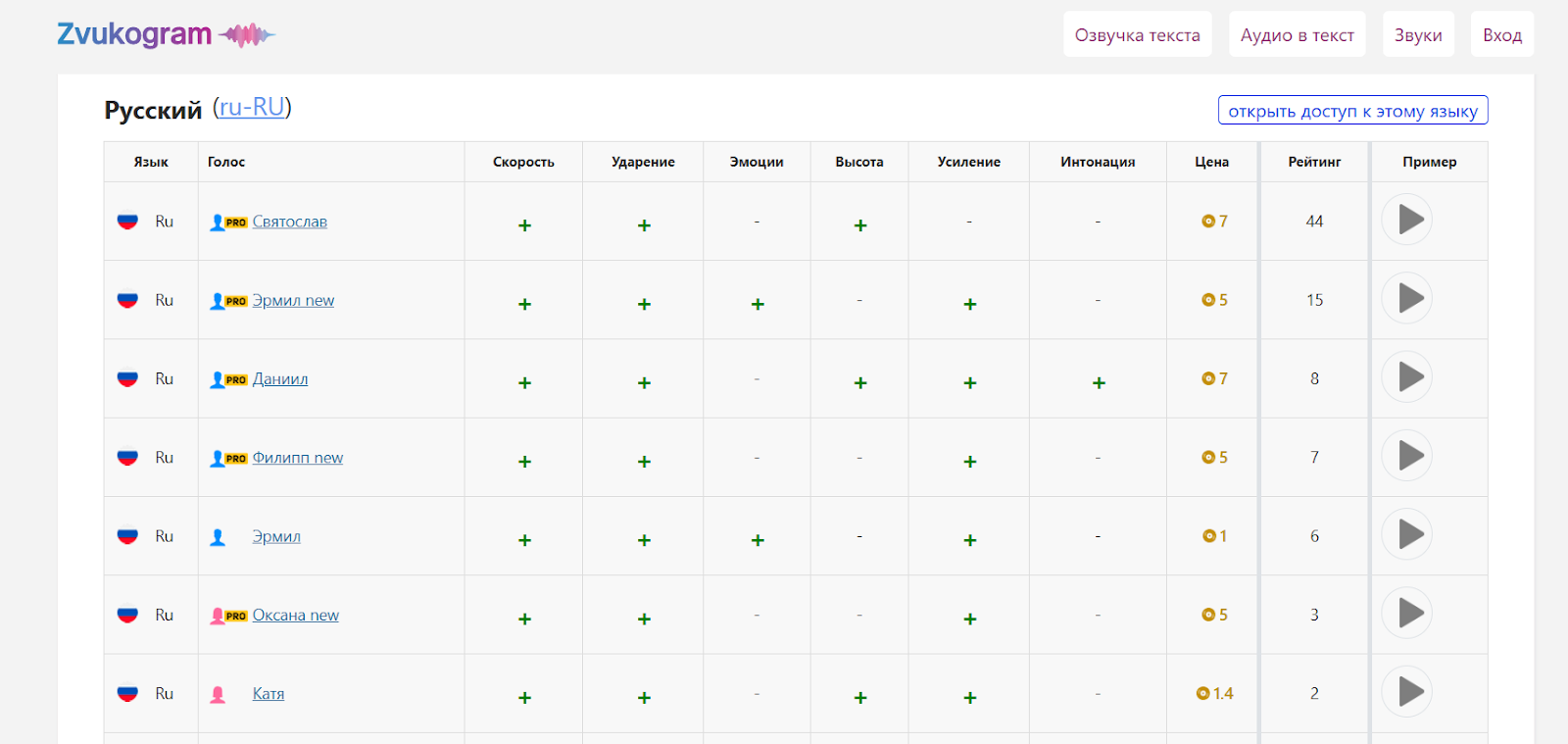This screenshot has height=744, width=1568.
Task: Click the PRO badge icon next to Святослав
Action: point(235,223)
